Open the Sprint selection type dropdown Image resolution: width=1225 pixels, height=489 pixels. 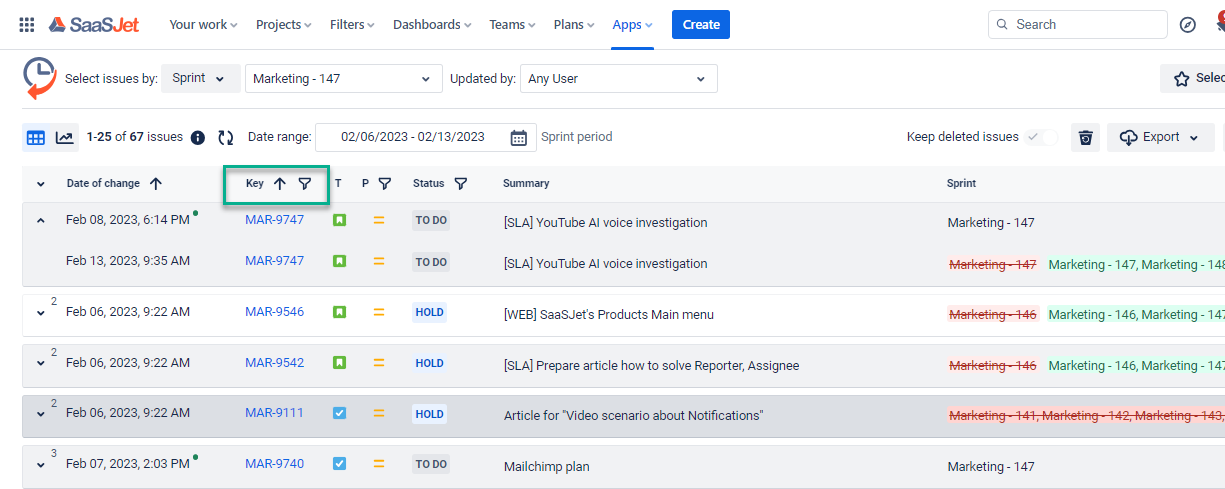click(200, 78)
